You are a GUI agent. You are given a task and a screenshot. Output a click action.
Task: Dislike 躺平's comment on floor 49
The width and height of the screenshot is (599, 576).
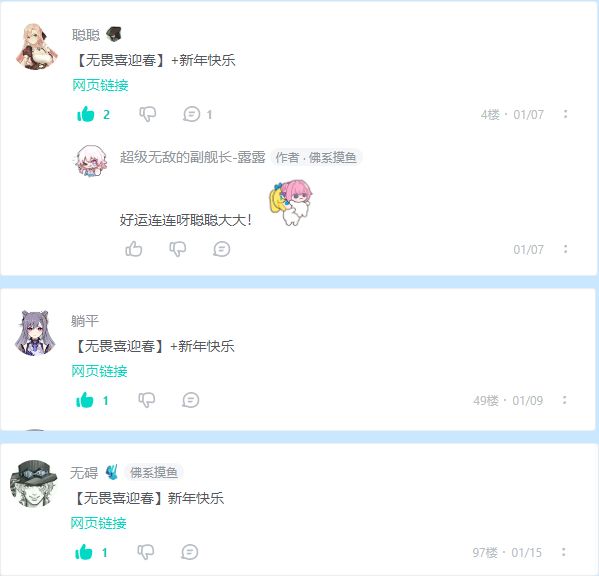point(147,400)
